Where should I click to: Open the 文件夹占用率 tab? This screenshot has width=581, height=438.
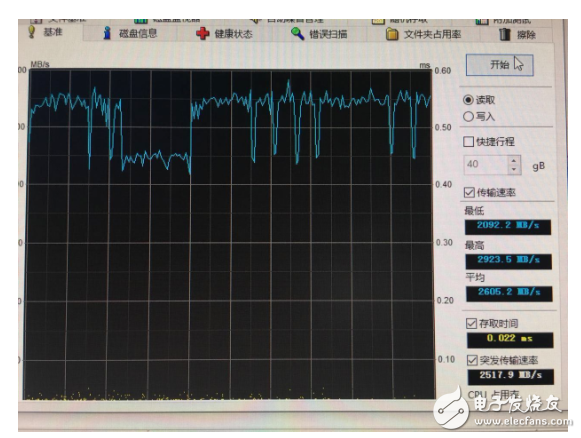click(x=423, y=35)
